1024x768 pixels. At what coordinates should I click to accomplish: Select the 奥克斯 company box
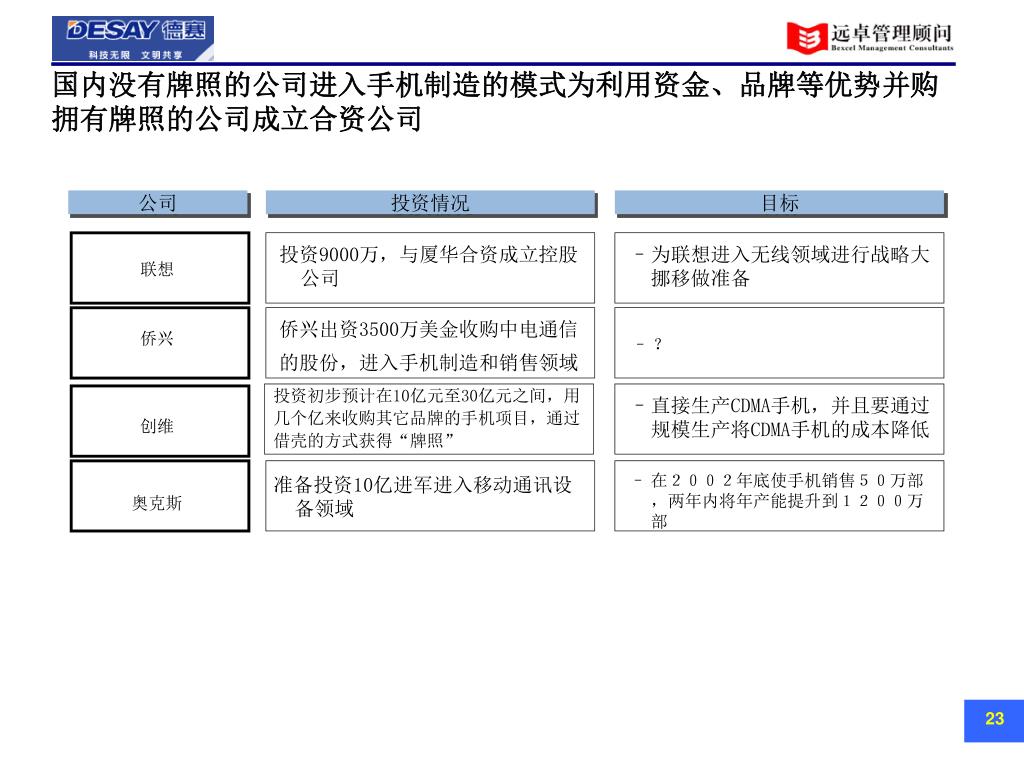(160, 496)
